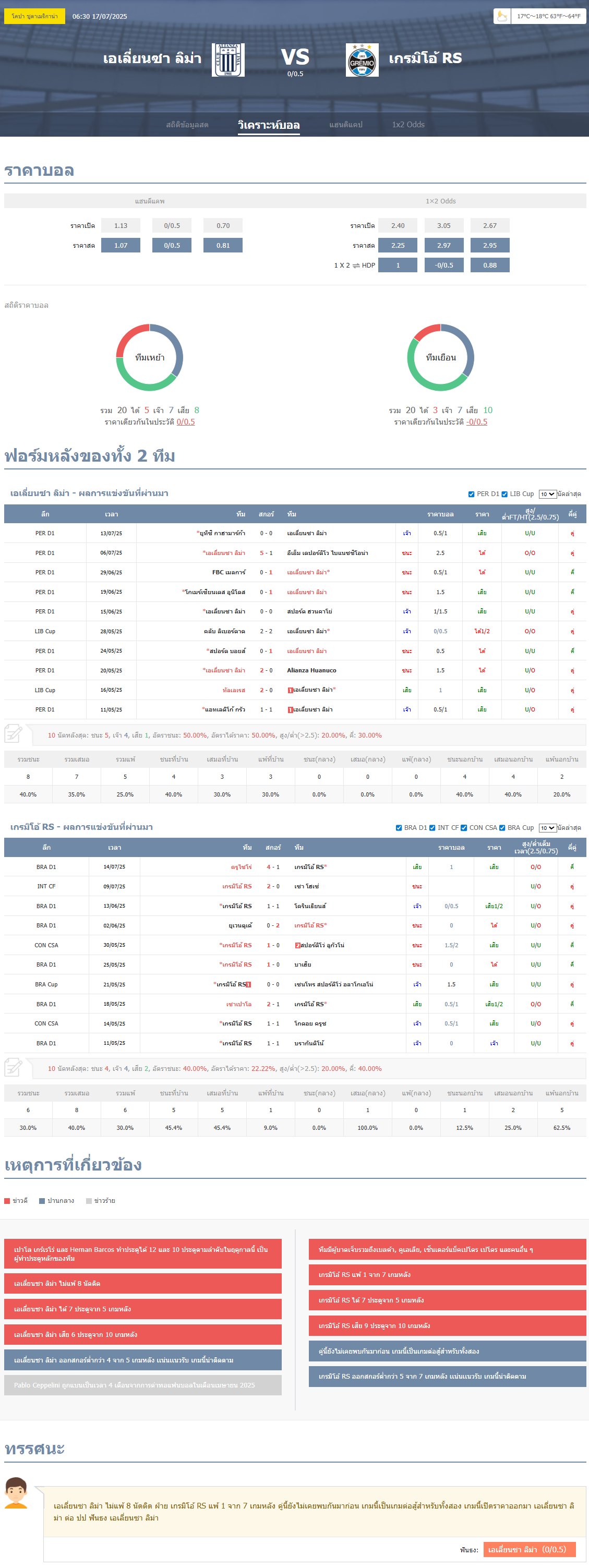Click news about Hernan Barcos goals
This screenshot has width=589, height=1568.
click(143, 1253)
